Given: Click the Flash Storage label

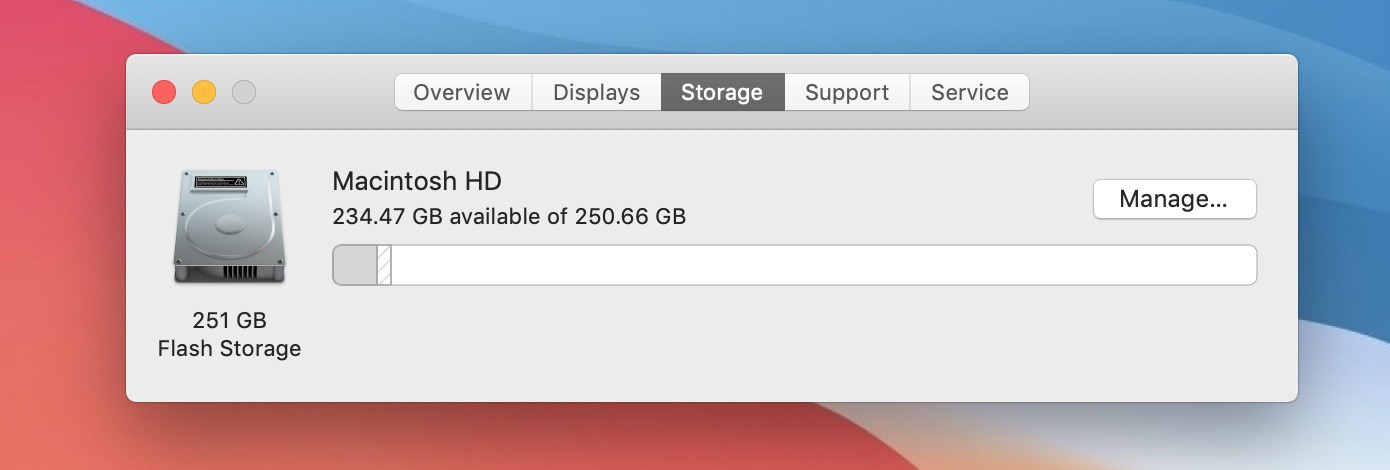Looking at the screenshot, I should point(229,349).
